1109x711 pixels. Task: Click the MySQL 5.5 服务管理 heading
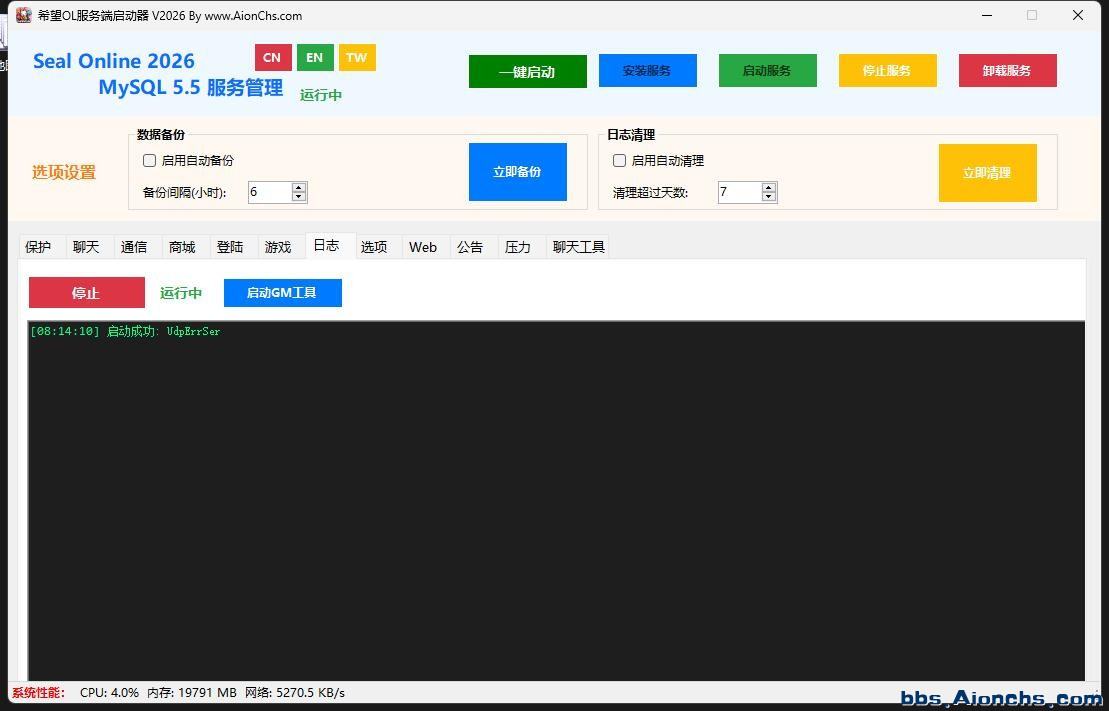tap(191, 88)
